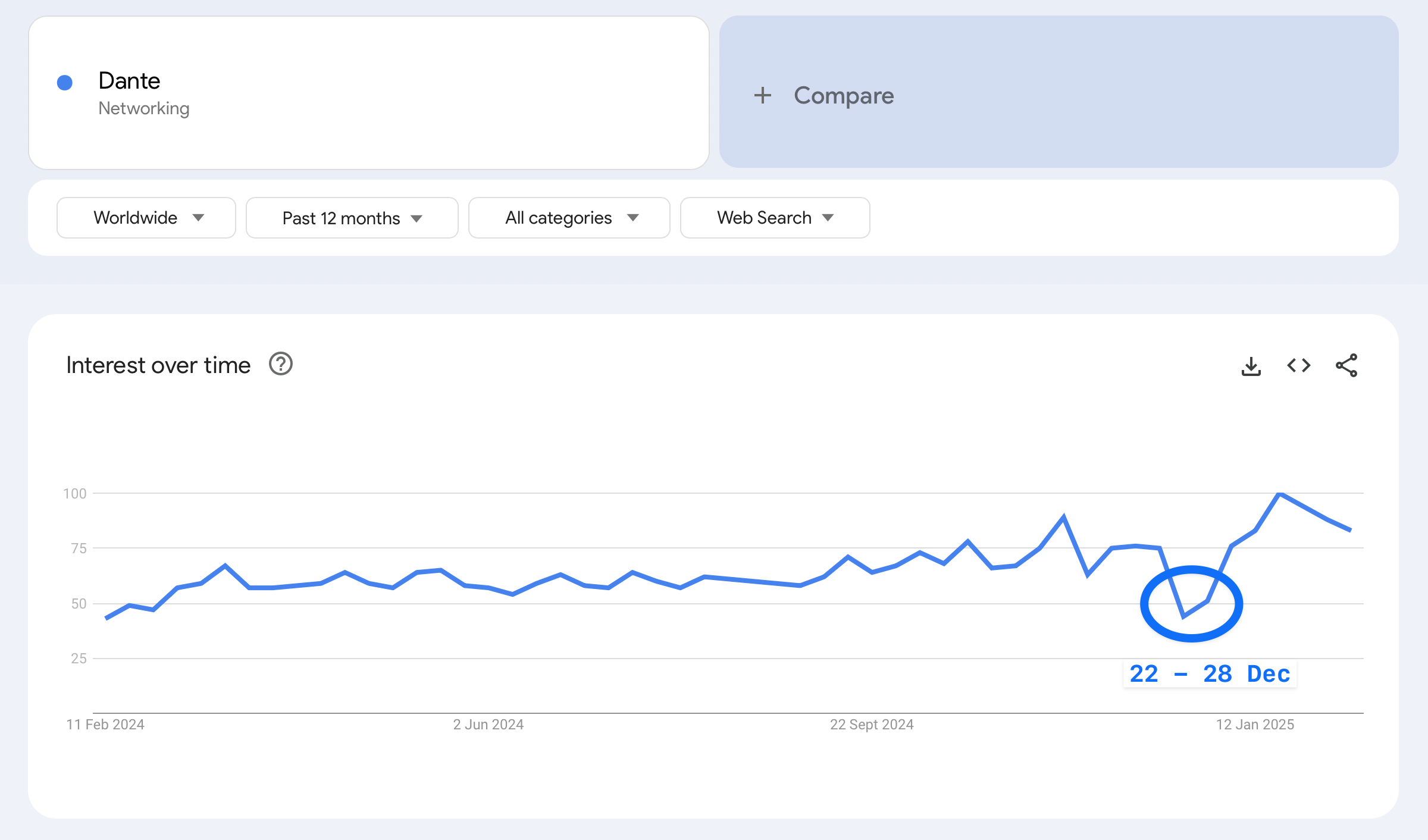Image resolution: width=1428 pixels, height=840 pixels.
Task: Click the 11 Feb 2024 axis label
Action: point(105,724)
